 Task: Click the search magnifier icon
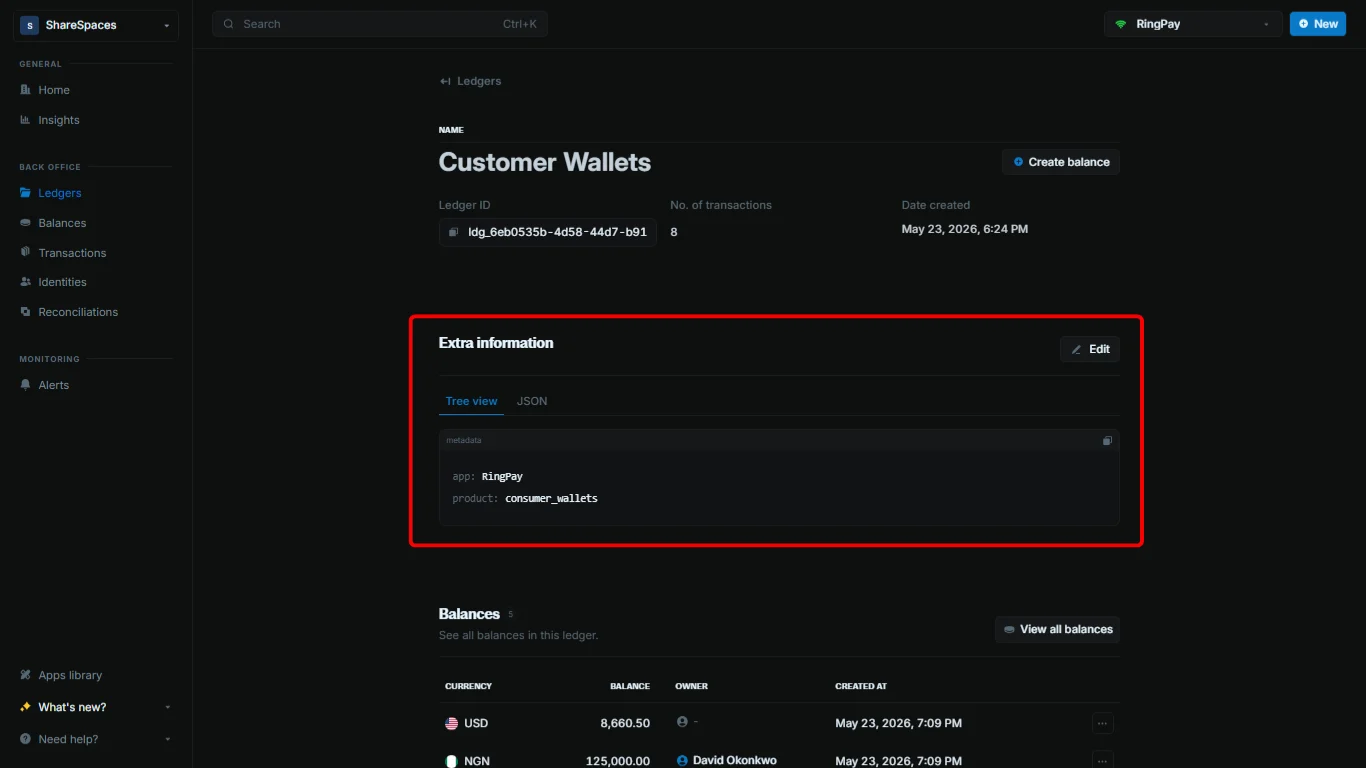coord(229,24)
